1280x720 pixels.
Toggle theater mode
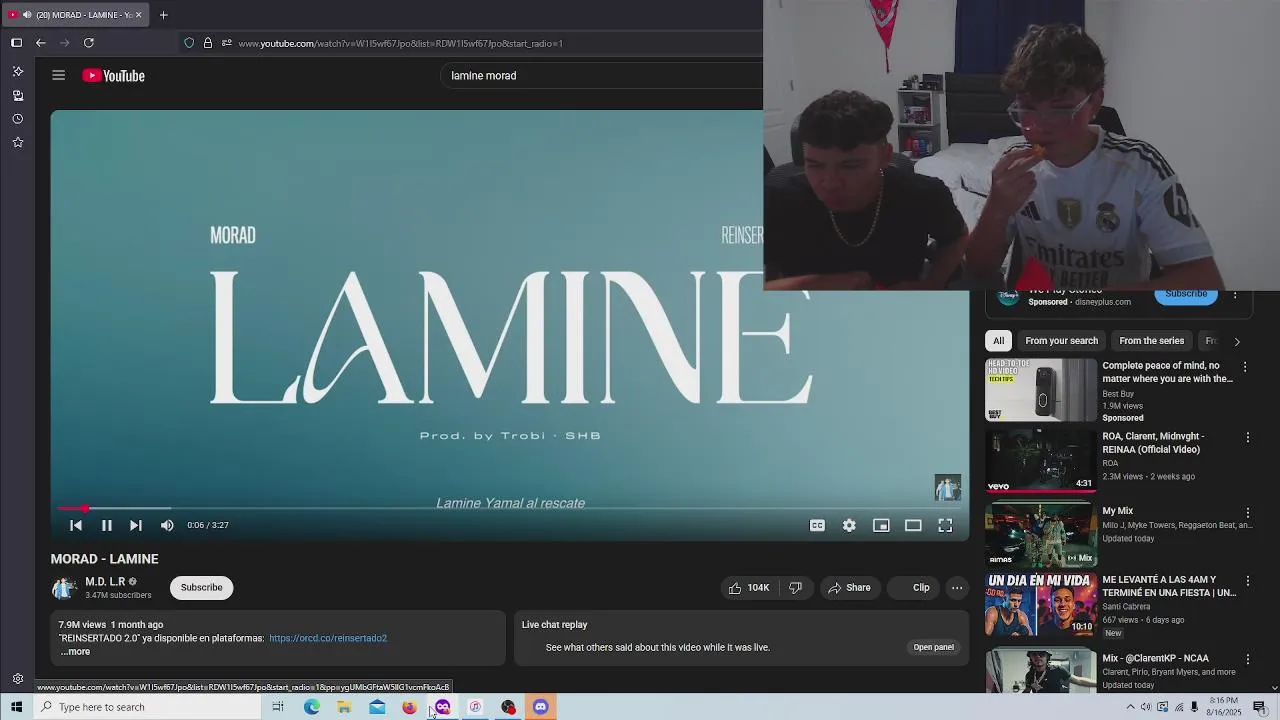tap(913, 525)
